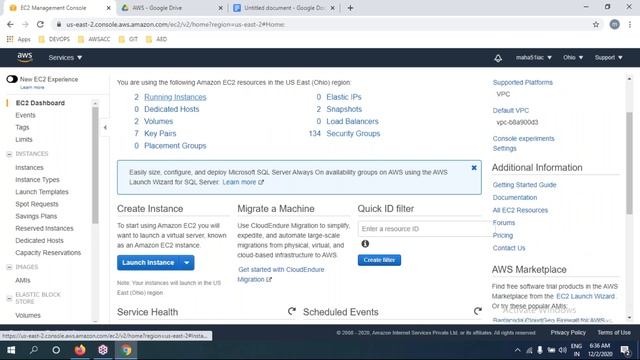Open the Ohio region dropdown
Image resolution: width=640 pixels, height=360 pixels.
pyautogui.click(x=573, y=58)
